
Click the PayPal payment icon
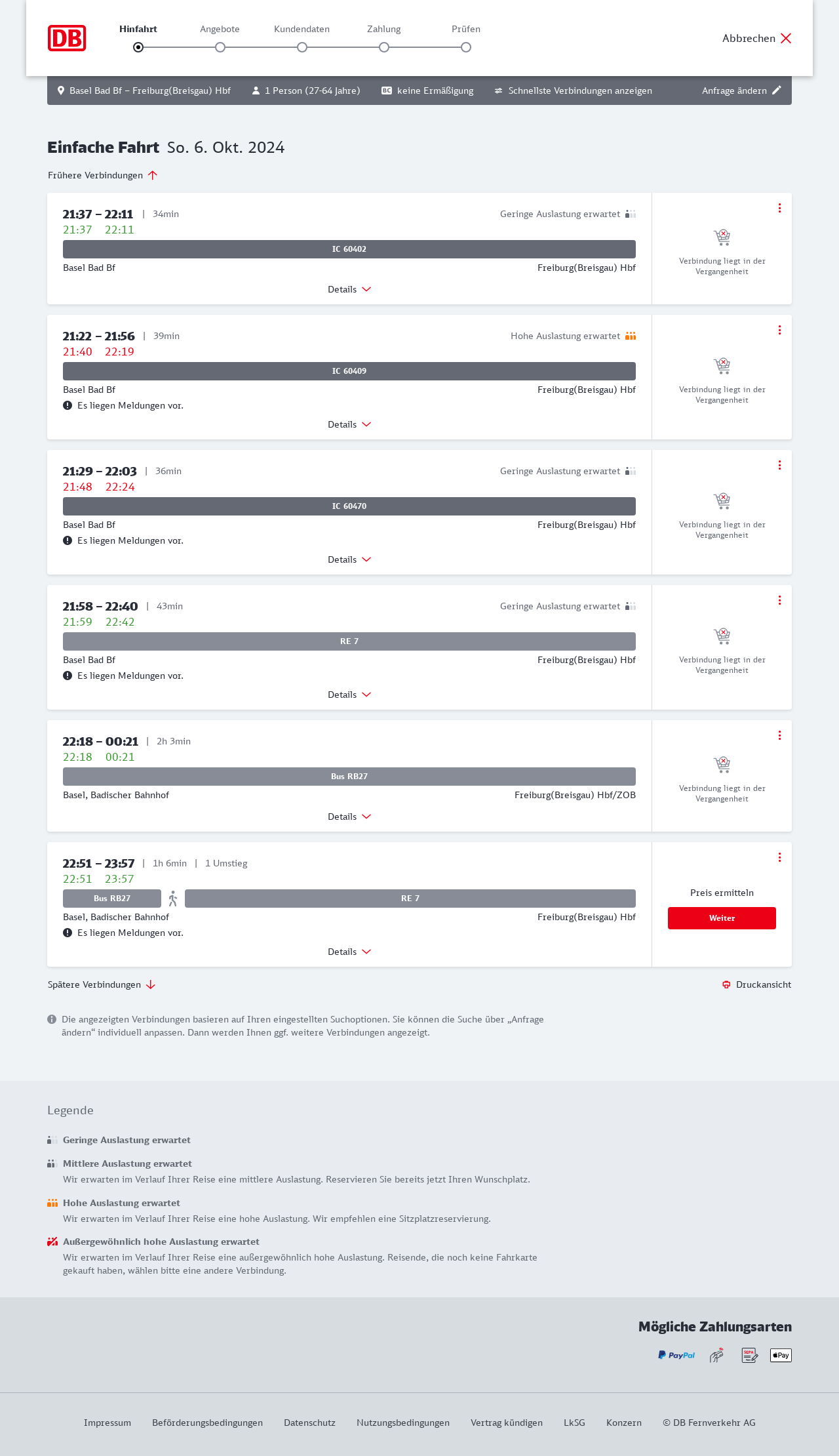pos(676,1355)
